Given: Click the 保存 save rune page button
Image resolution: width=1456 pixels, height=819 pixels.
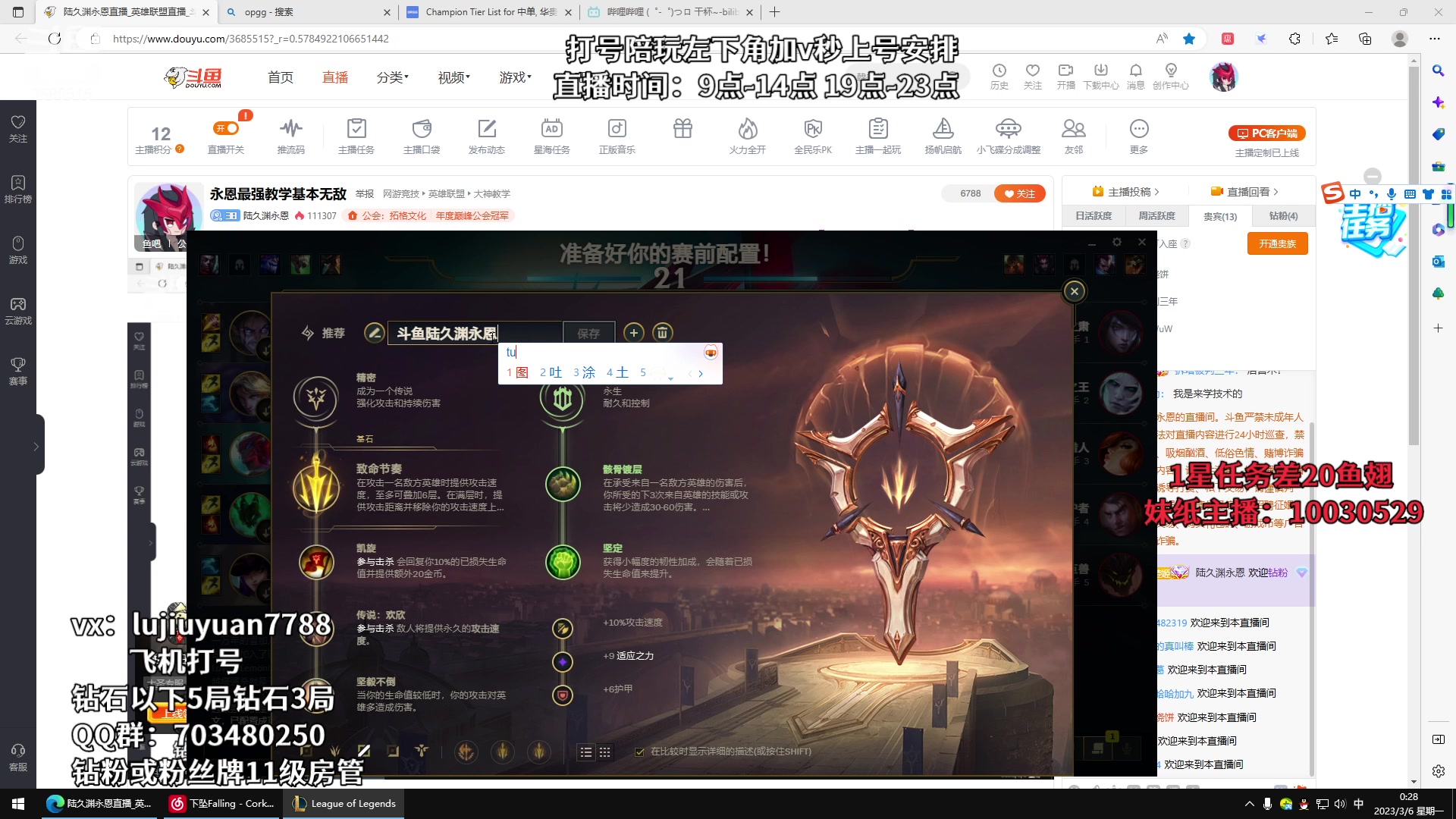Looking at the screenshot, I should (588, 333).
